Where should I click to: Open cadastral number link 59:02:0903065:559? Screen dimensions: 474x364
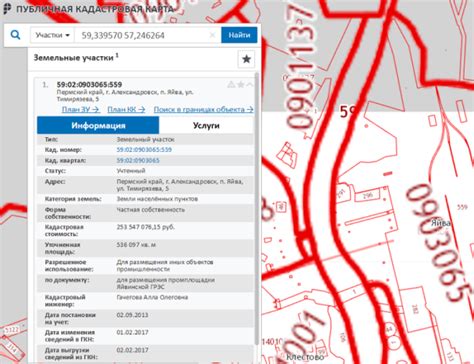144,150
